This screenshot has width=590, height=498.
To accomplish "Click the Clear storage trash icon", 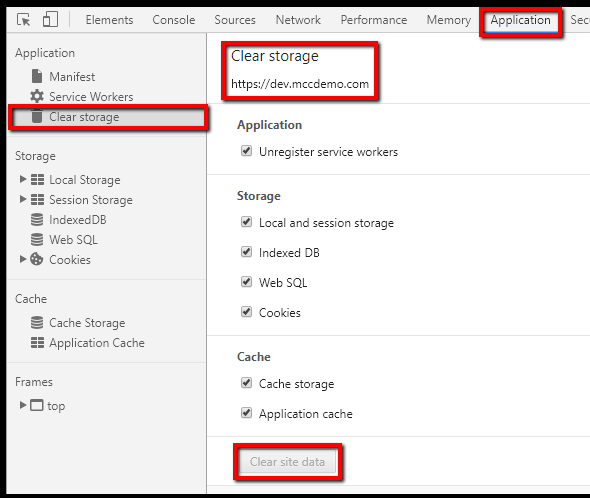I will [37, 116].
